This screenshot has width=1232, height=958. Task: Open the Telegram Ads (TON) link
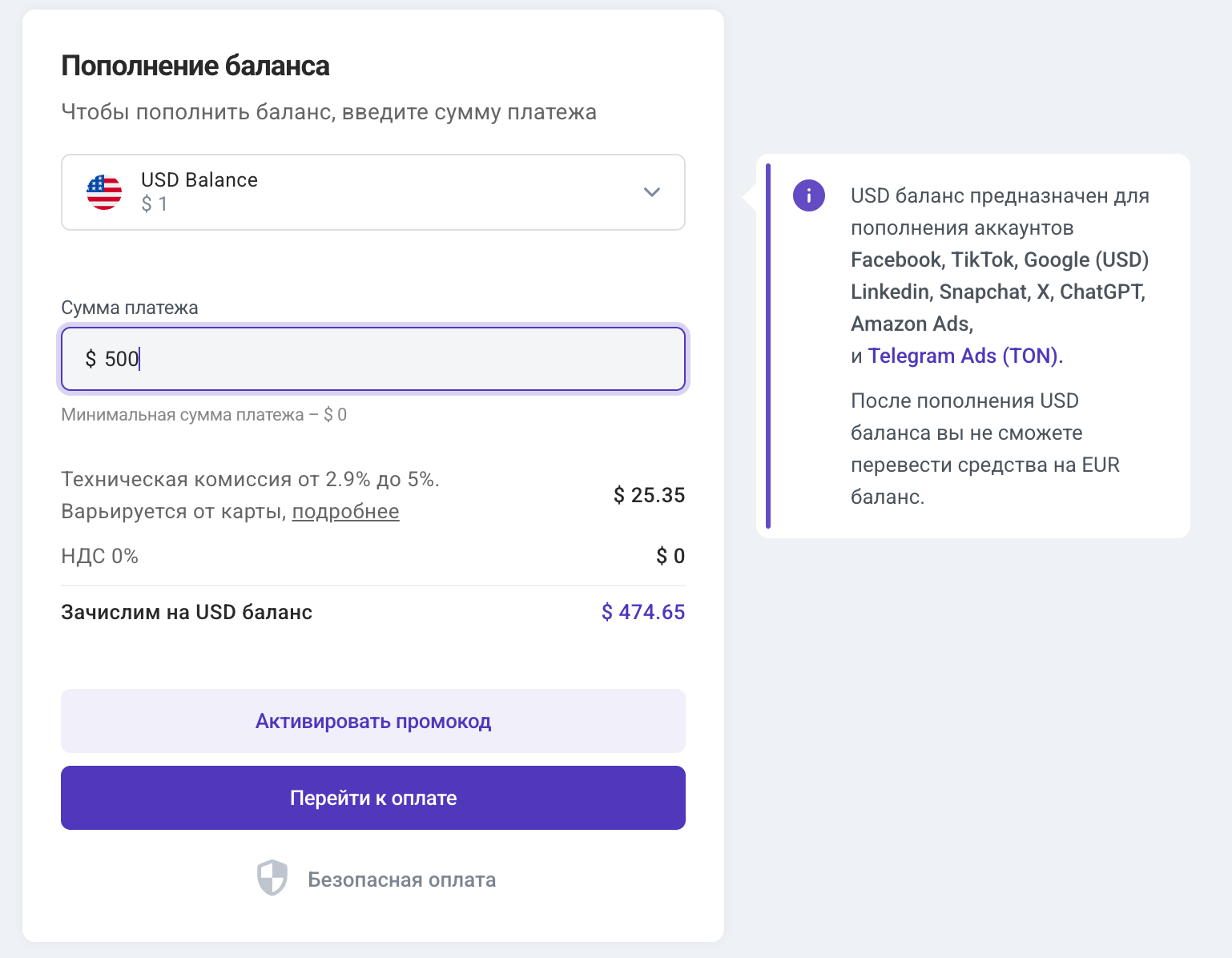point(964,356)
